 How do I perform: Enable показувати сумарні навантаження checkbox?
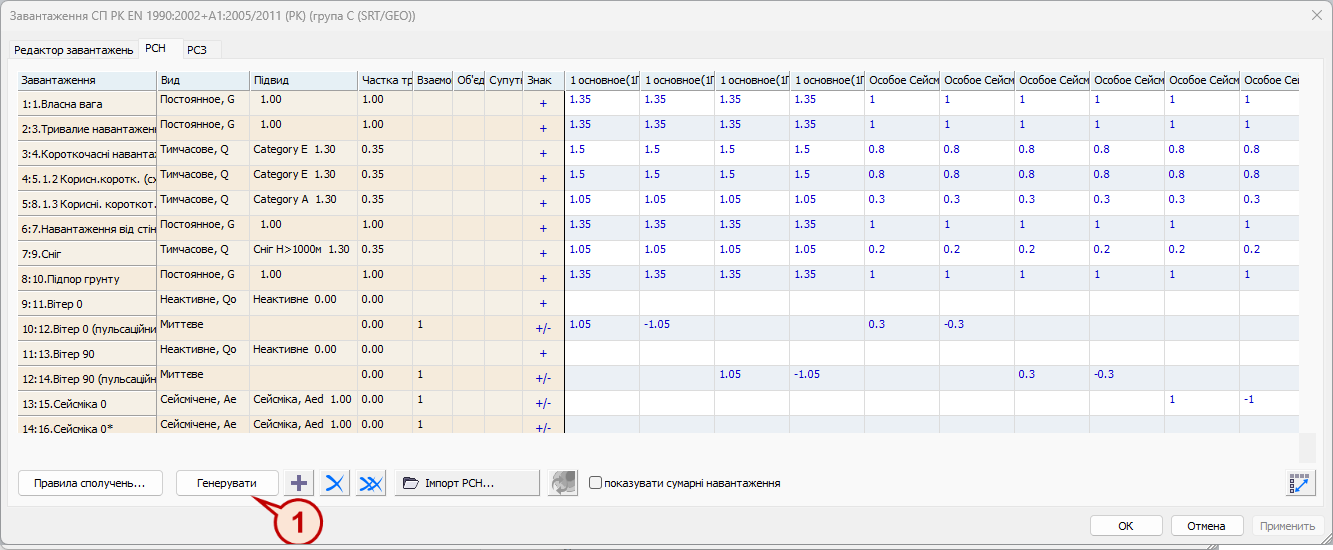596,483
